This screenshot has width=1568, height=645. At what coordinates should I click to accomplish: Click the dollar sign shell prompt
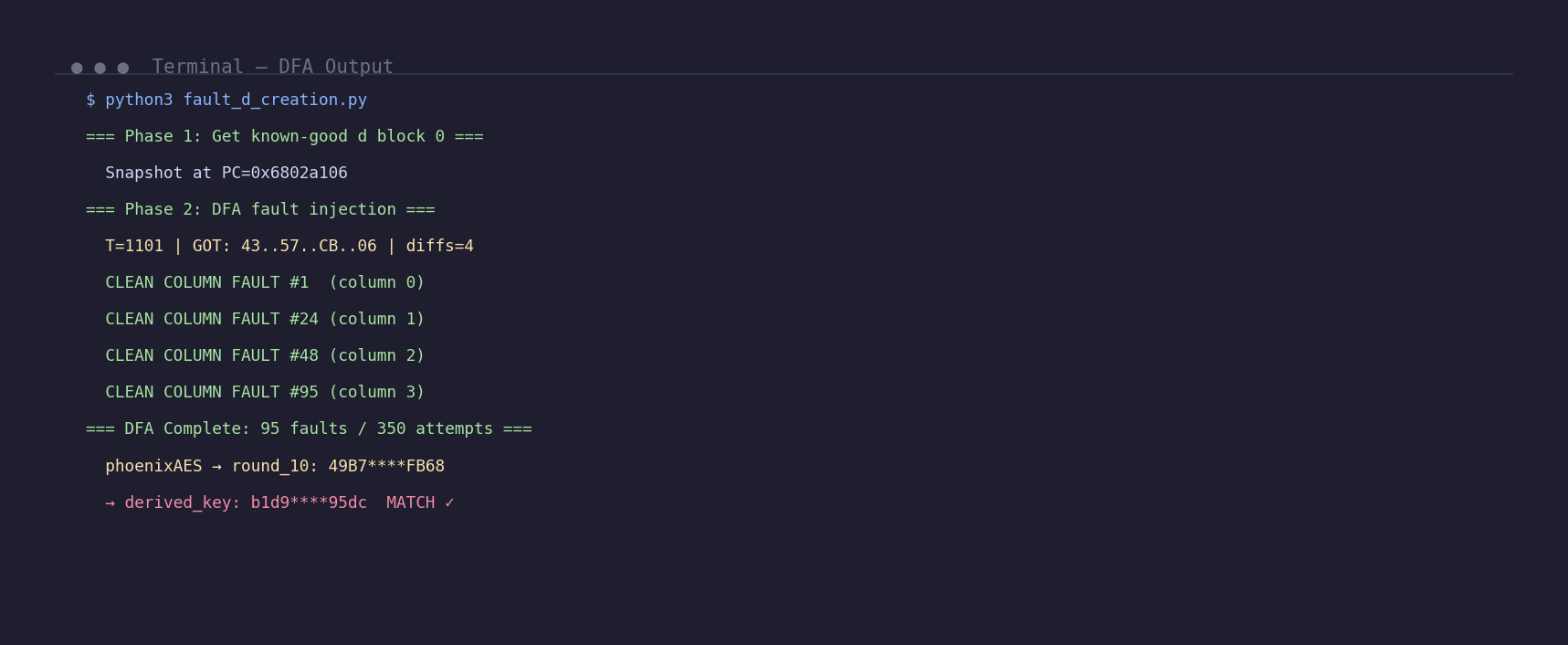click(x=90, y=100)
